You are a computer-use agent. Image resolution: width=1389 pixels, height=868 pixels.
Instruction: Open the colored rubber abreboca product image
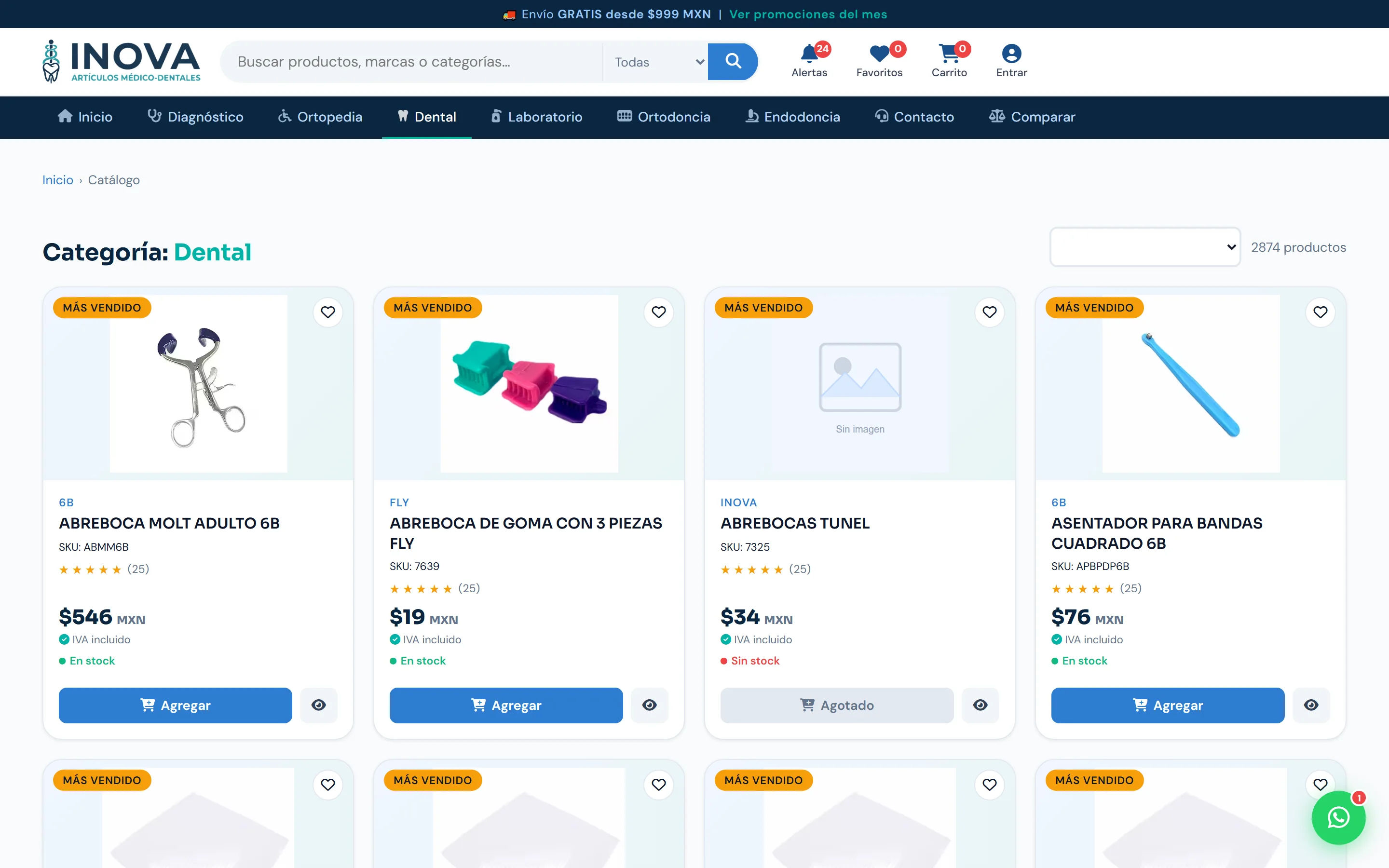[529, 384]
